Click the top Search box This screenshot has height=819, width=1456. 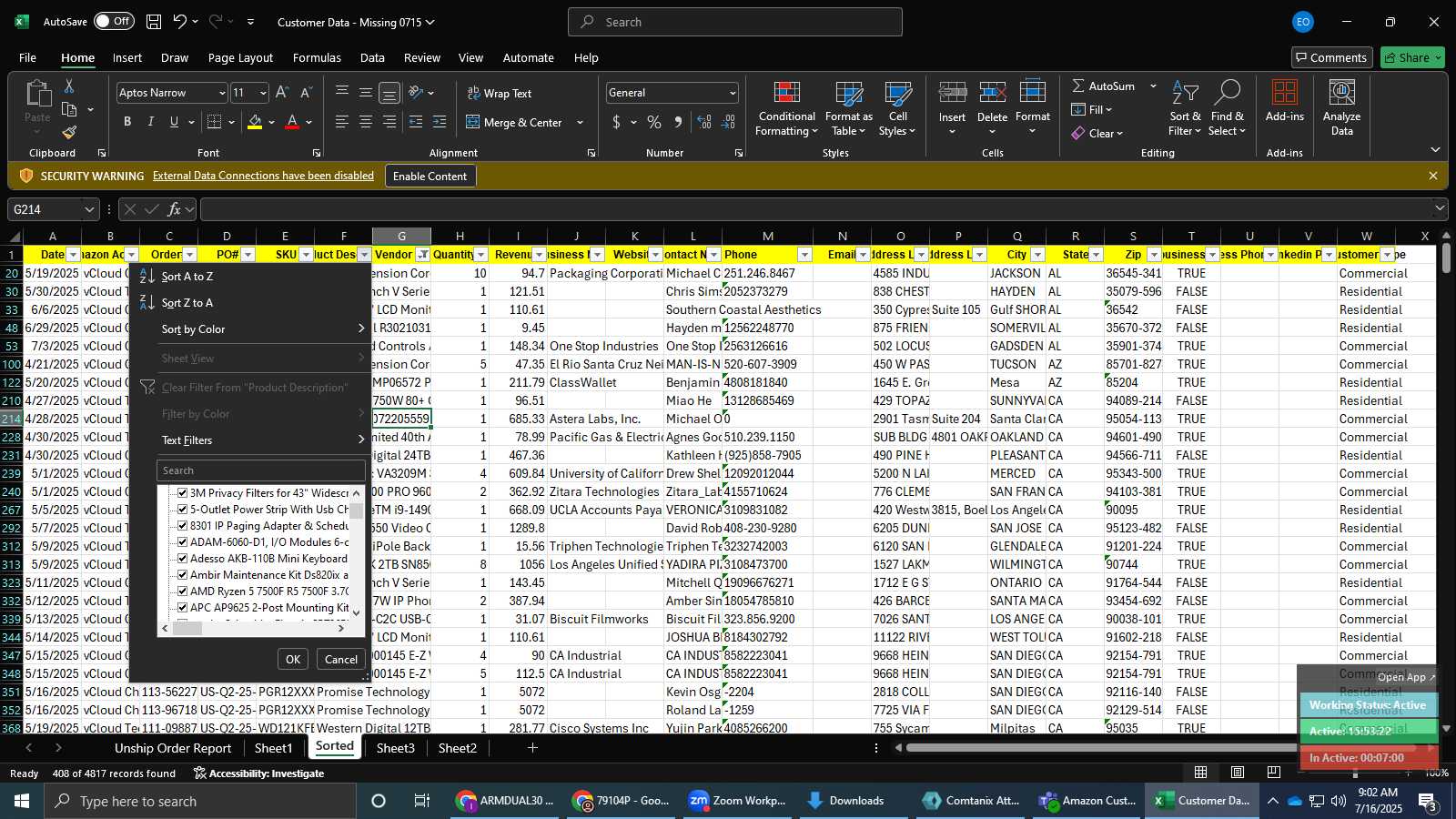click(x=735, y=22)
